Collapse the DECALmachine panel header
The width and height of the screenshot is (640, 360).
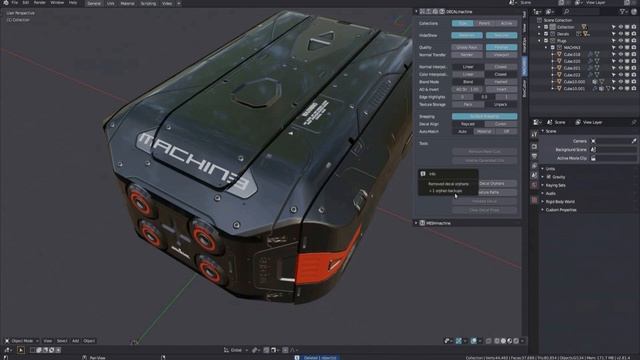[416, 12]
